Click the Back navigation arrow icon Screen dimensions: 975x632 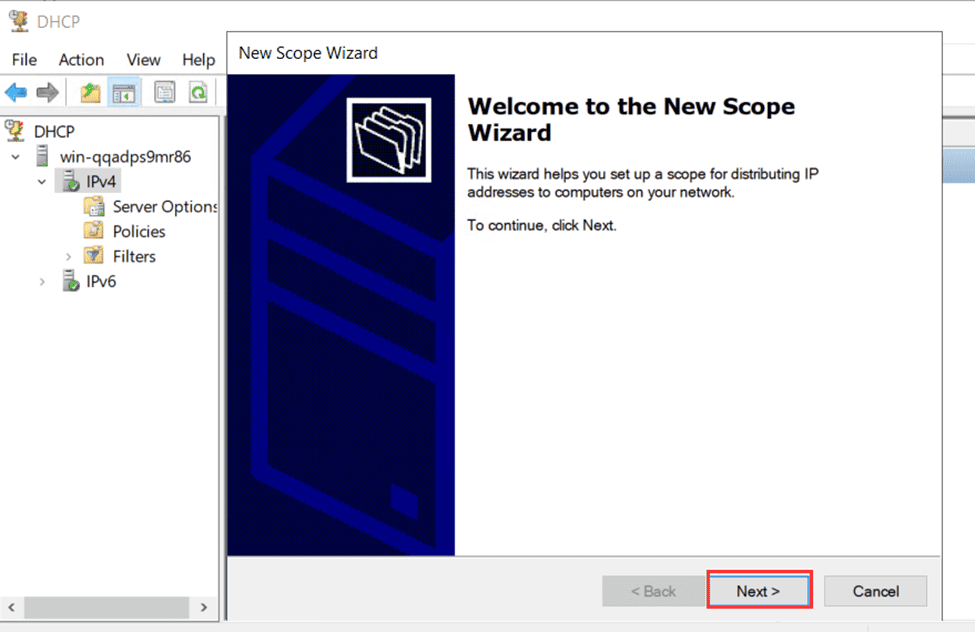(x=17, y=92)
